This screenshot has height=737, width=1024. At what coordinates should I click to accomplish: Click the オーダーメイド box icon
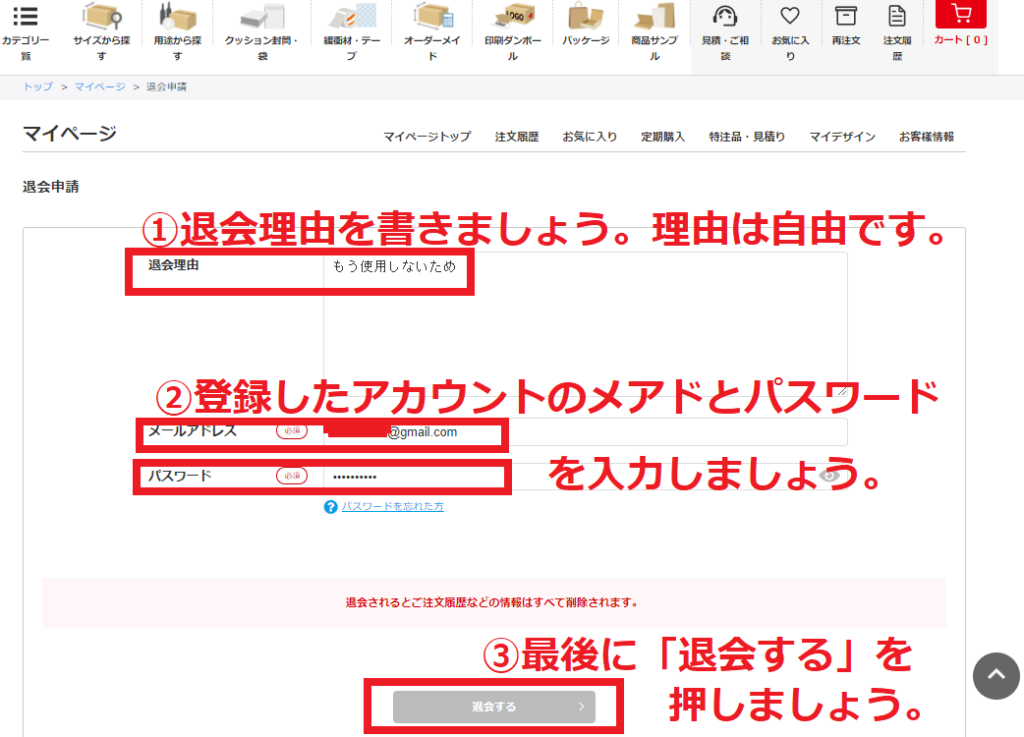[x=433, y=17]
